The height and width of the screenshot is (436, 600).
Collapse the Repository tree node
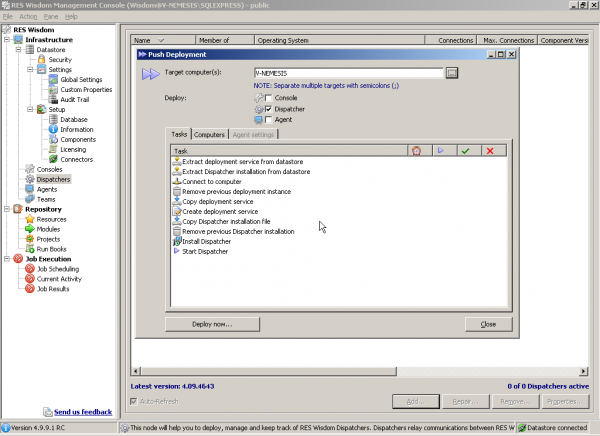[7, 209]
